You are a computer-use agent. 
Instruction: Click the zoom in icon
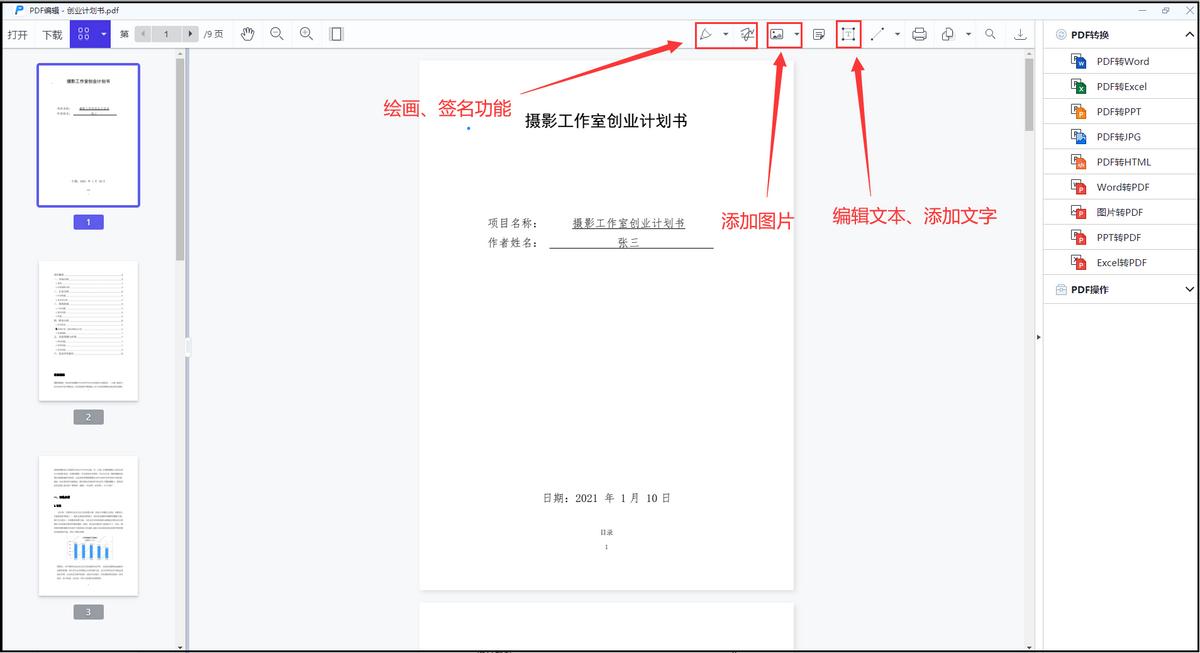(305, 34)
